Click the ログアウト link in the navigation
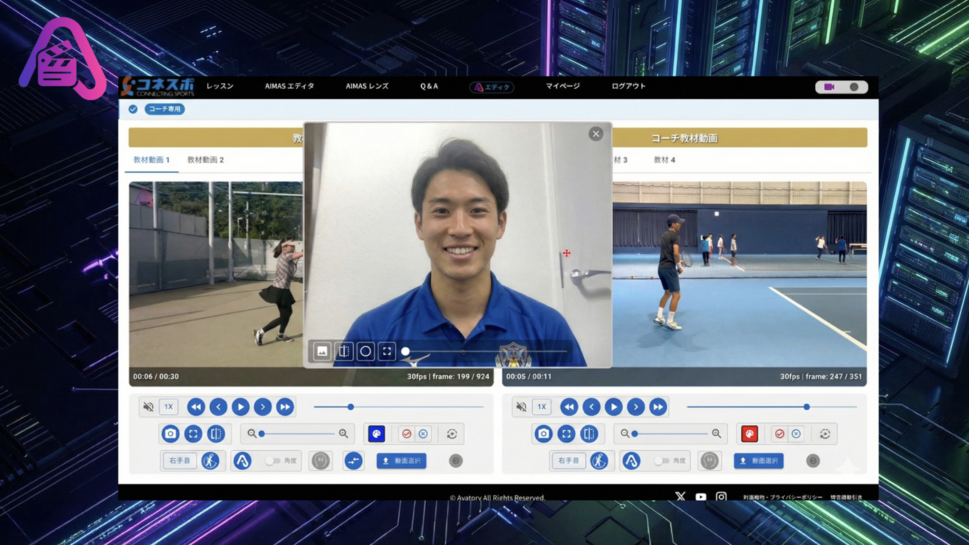Image resolution: width=969 pixels, height=545 pixels. [x=628, y=87]
